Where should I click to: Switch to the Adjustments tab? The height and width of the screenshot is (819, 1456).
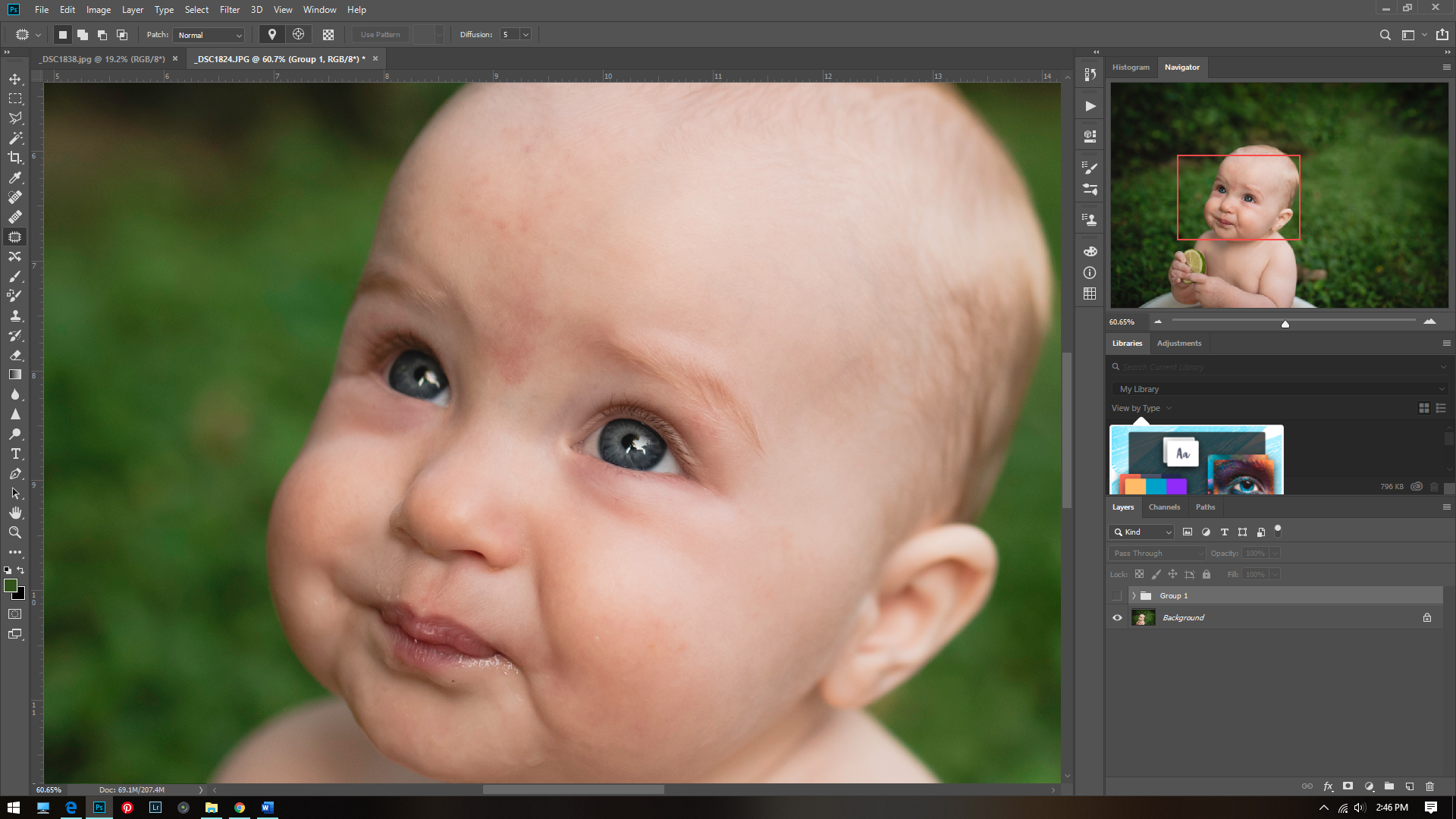1178,343
